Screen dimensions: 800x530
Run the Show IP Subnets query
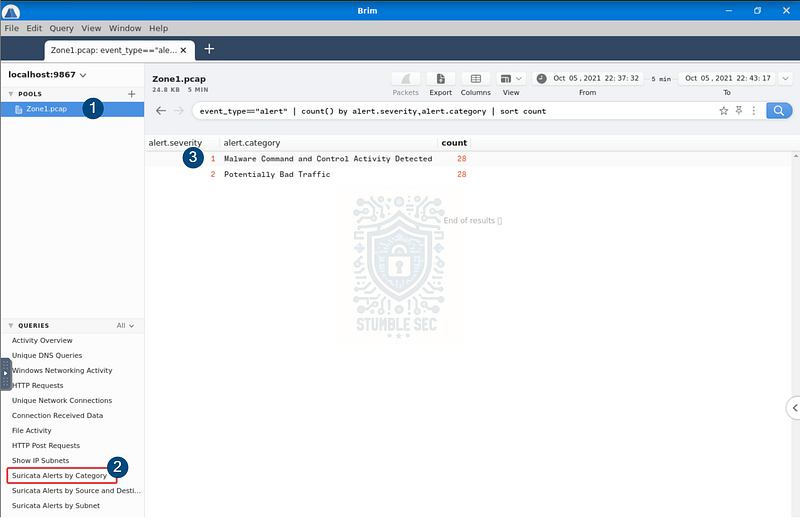[40, 461]
